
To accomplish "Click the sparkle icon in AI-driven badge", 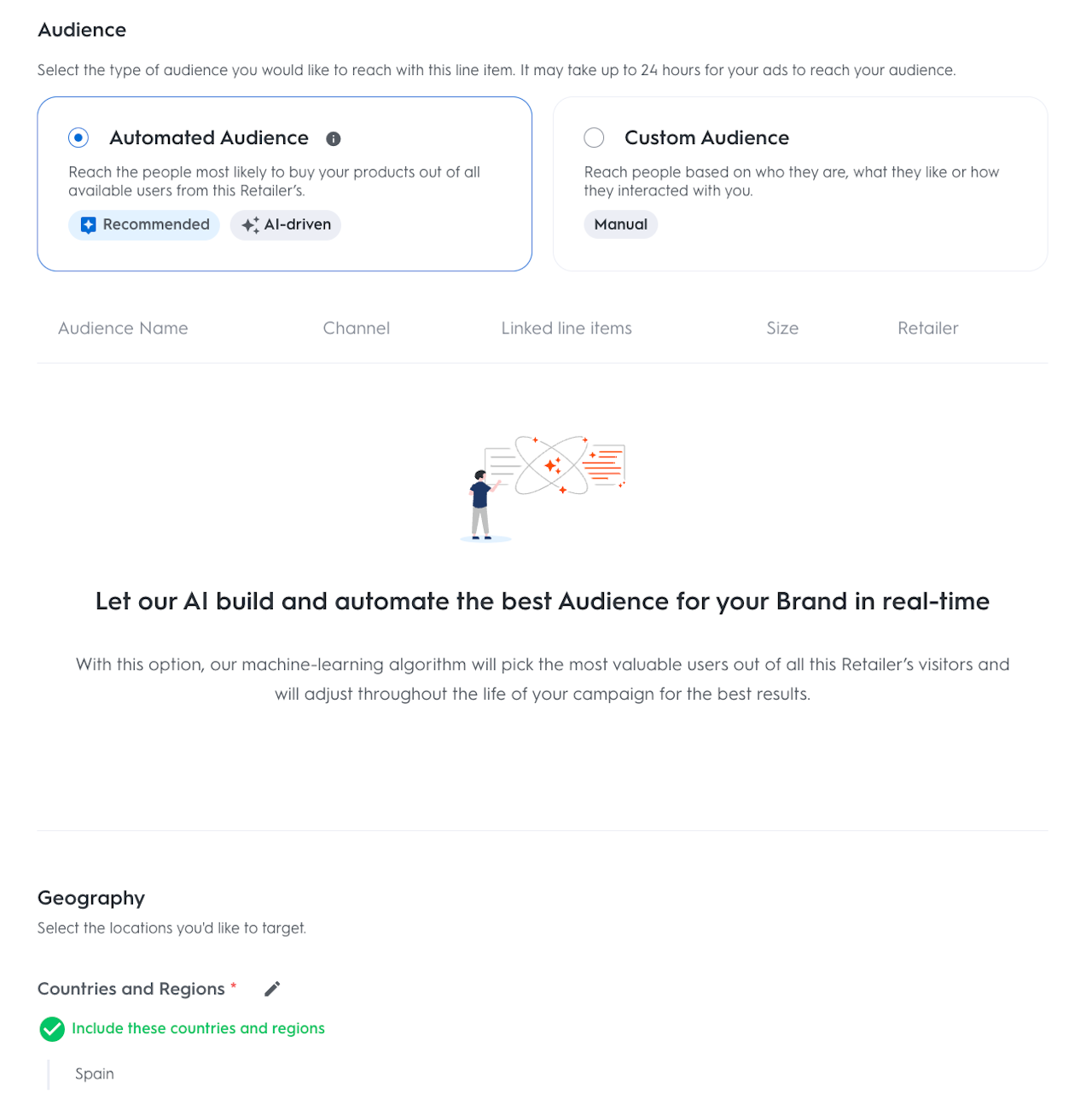I will [250, 224].
